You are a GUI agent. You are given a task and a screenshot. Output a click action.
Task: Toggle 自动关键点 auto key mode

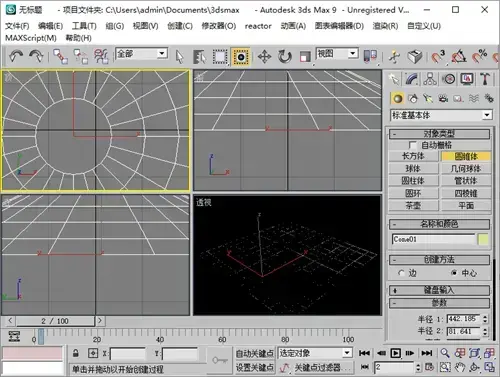(x=255, y=353)
